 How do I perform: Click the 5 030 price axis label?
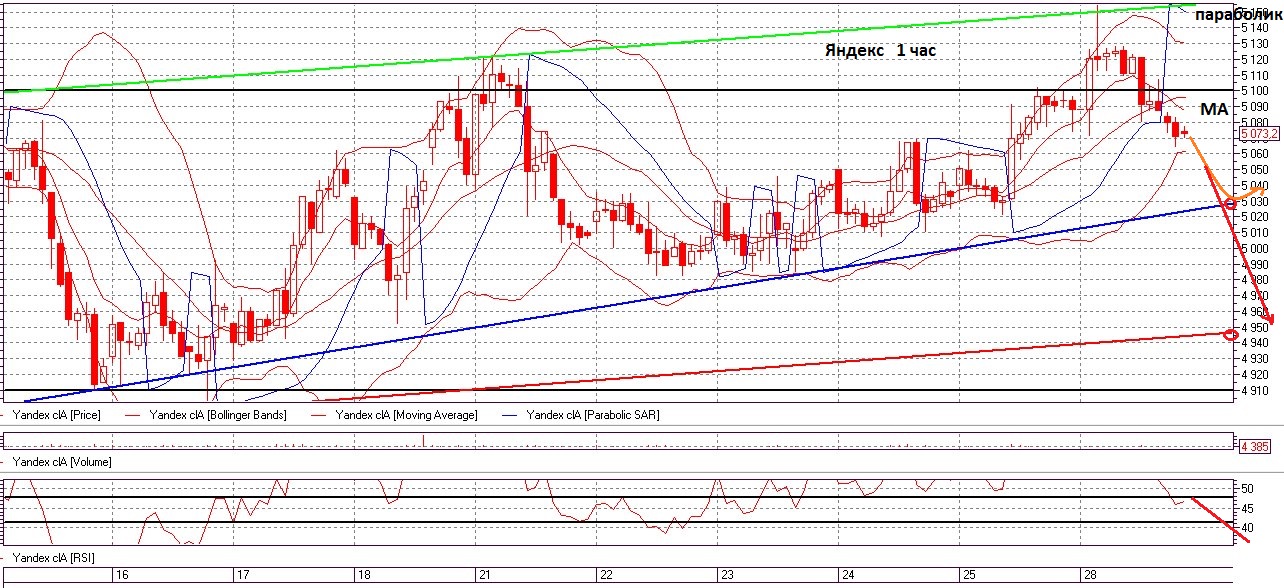[x=1255, y=201]
